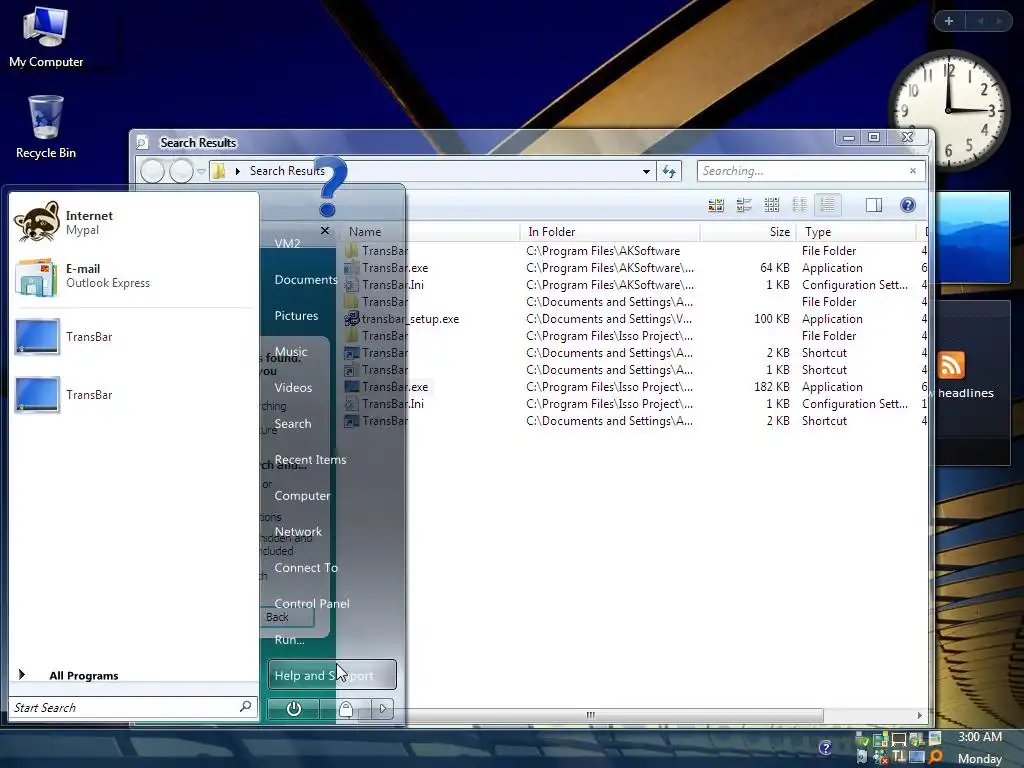Click the analog clock gadget
The image size is (1024, 768).
click(x=949, y=110)
